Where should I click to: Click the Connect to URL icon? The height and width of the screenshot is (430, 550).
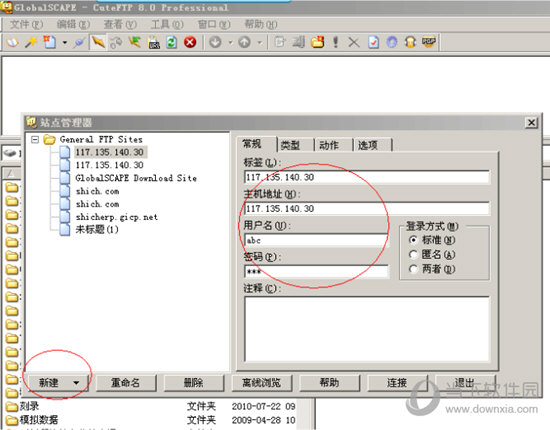point(154,43)
